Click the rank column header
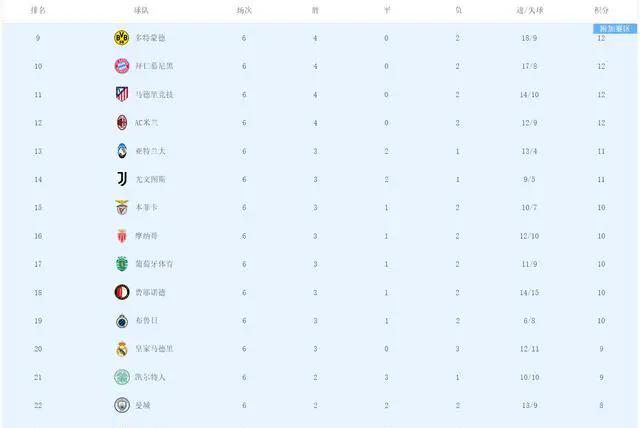The width and height of the screenshot is (640, 428). [x=38, y=10]
